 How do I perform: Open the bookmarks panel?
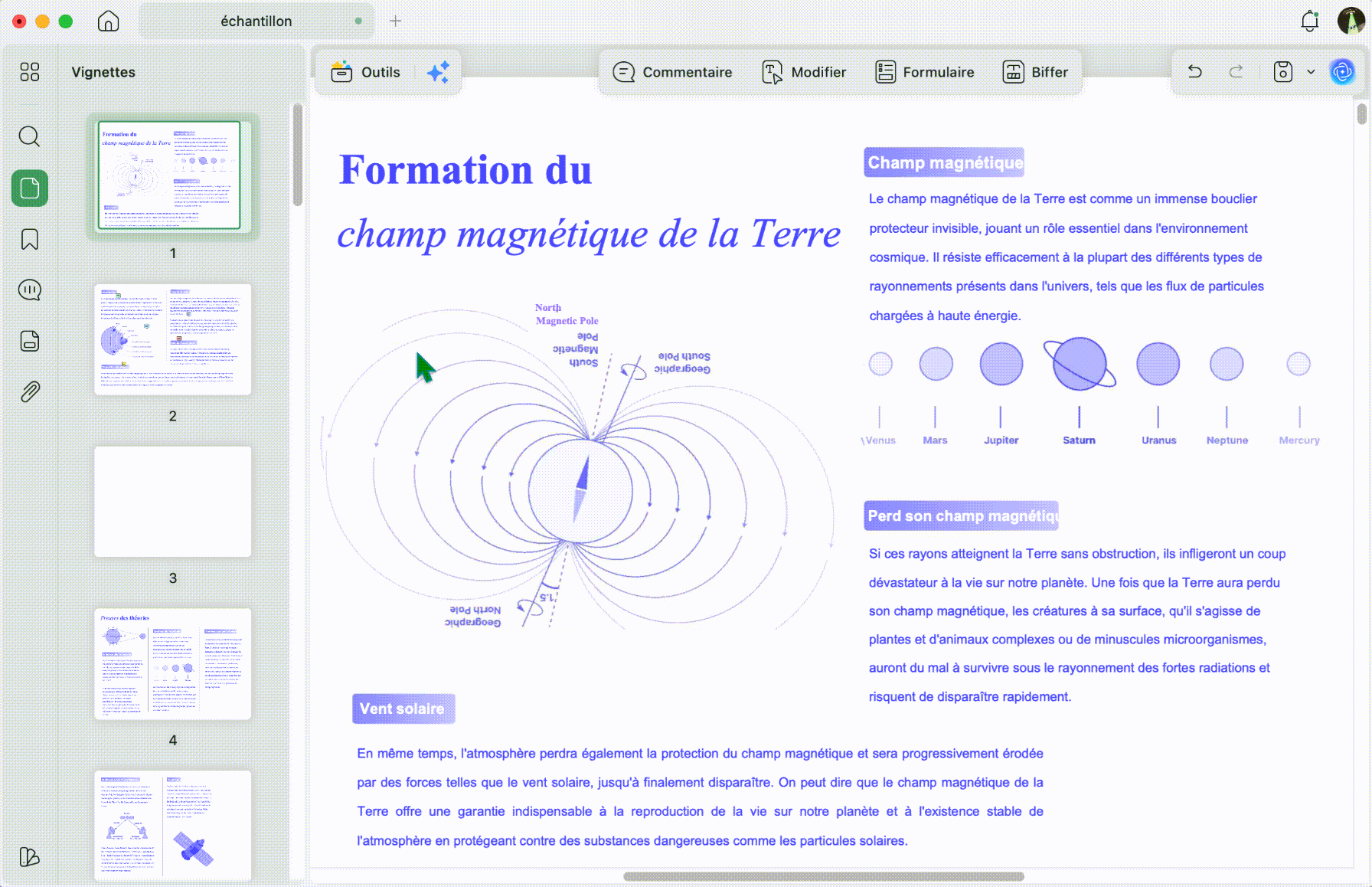pos(30,239)
